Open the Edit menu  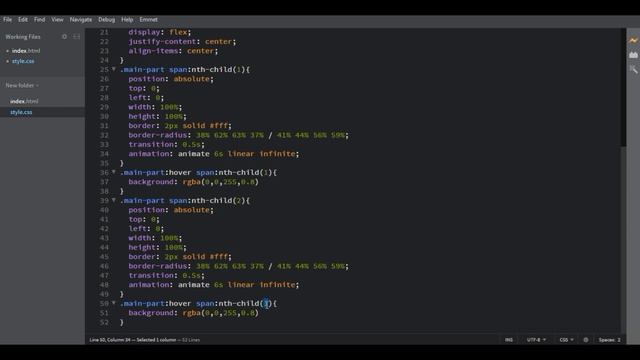(23, 20)
